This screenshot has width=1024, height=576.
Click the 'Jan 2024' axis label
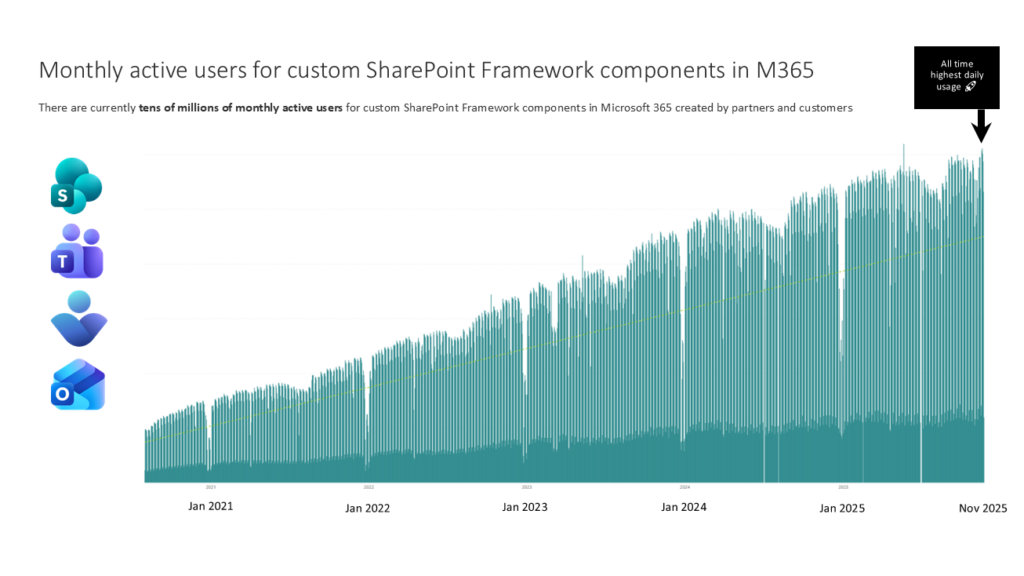click(684, 507)
